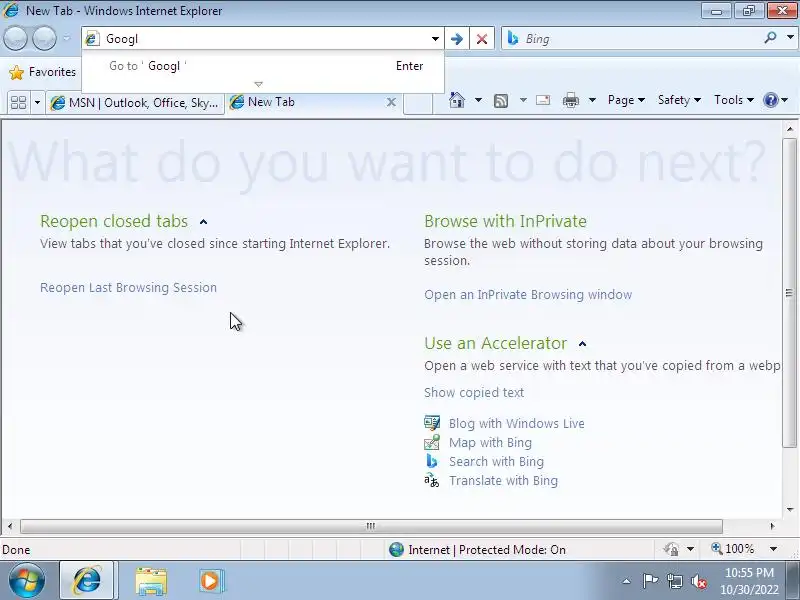Click the RSS Feeds toolbar icon

click(x=501, y=101)
